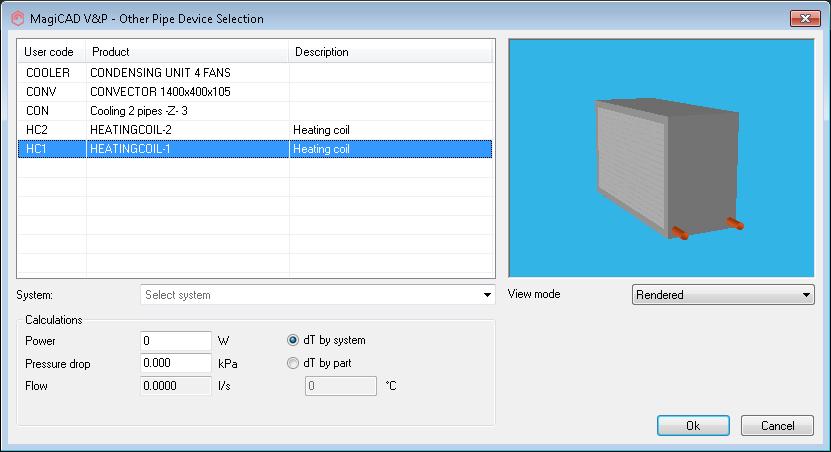Click the Ok button
Viewport: 831px width, 452px height.
pyautogui.click(x=693, y=426)
